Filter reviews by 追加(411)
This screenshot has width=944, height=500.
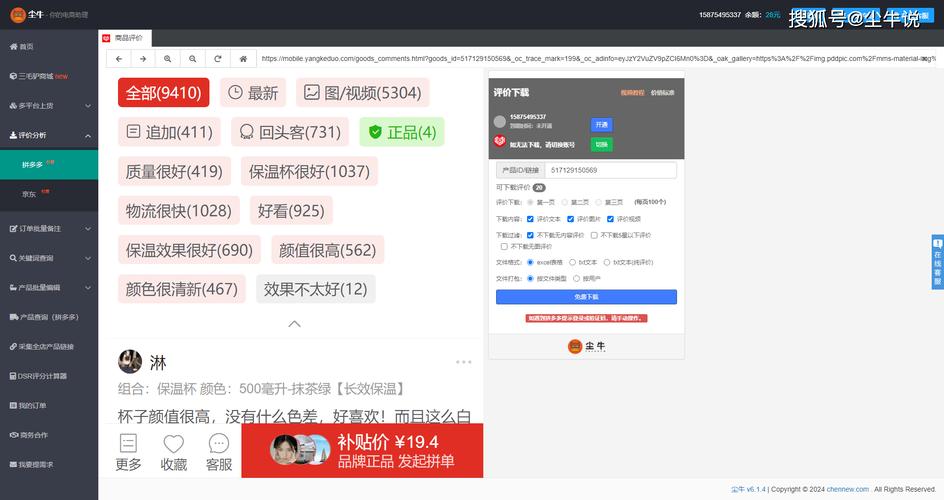coord(169,132)
